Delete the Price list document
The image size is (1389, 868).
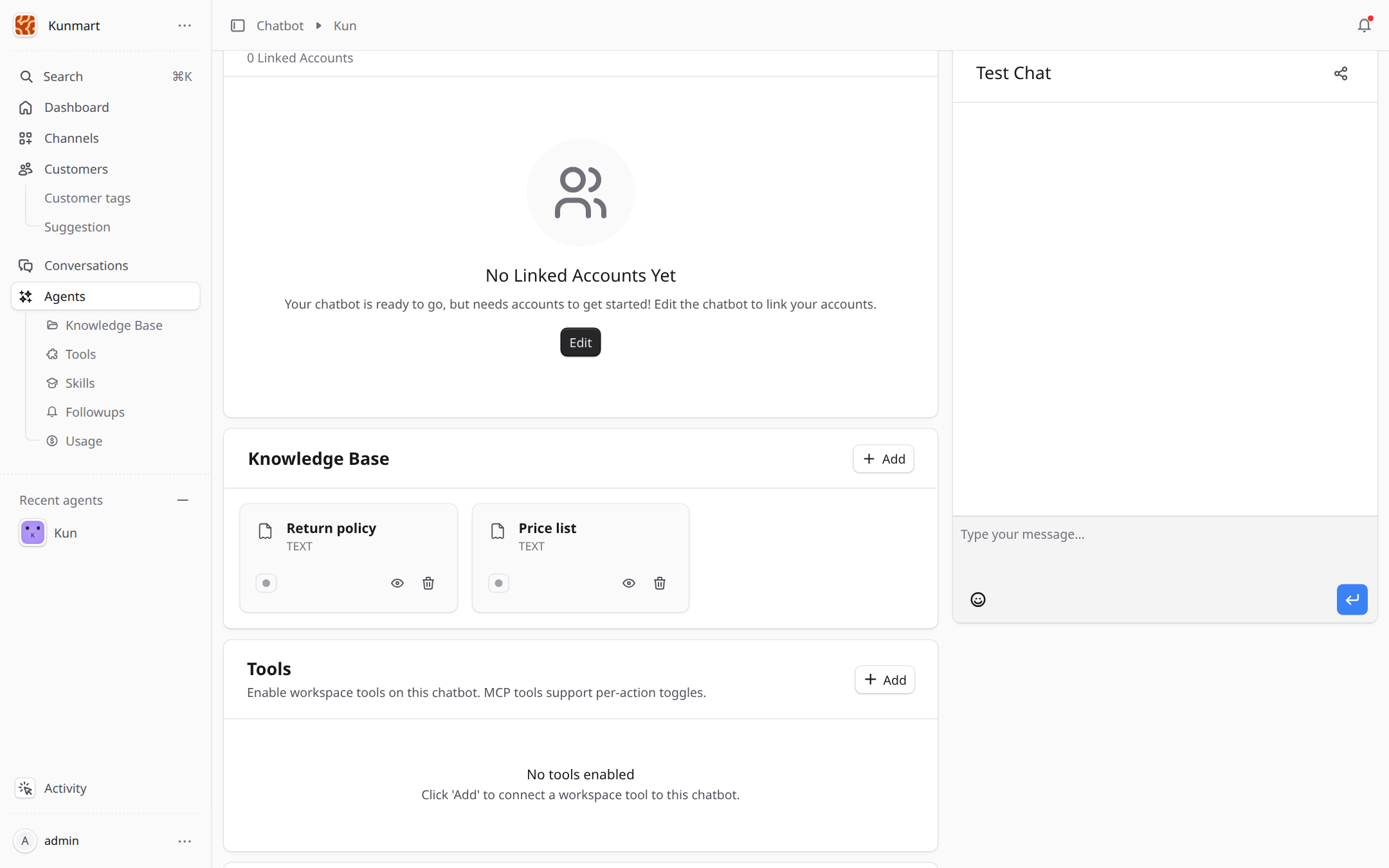pos(660,583)
